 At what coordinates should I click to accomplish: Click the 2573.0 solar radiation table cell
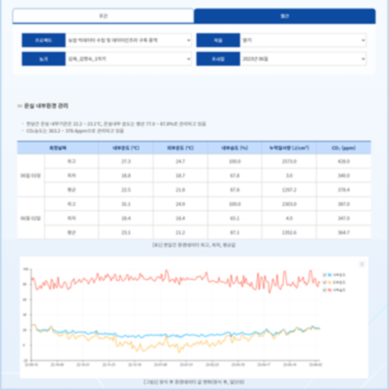(x=289, y=161)
